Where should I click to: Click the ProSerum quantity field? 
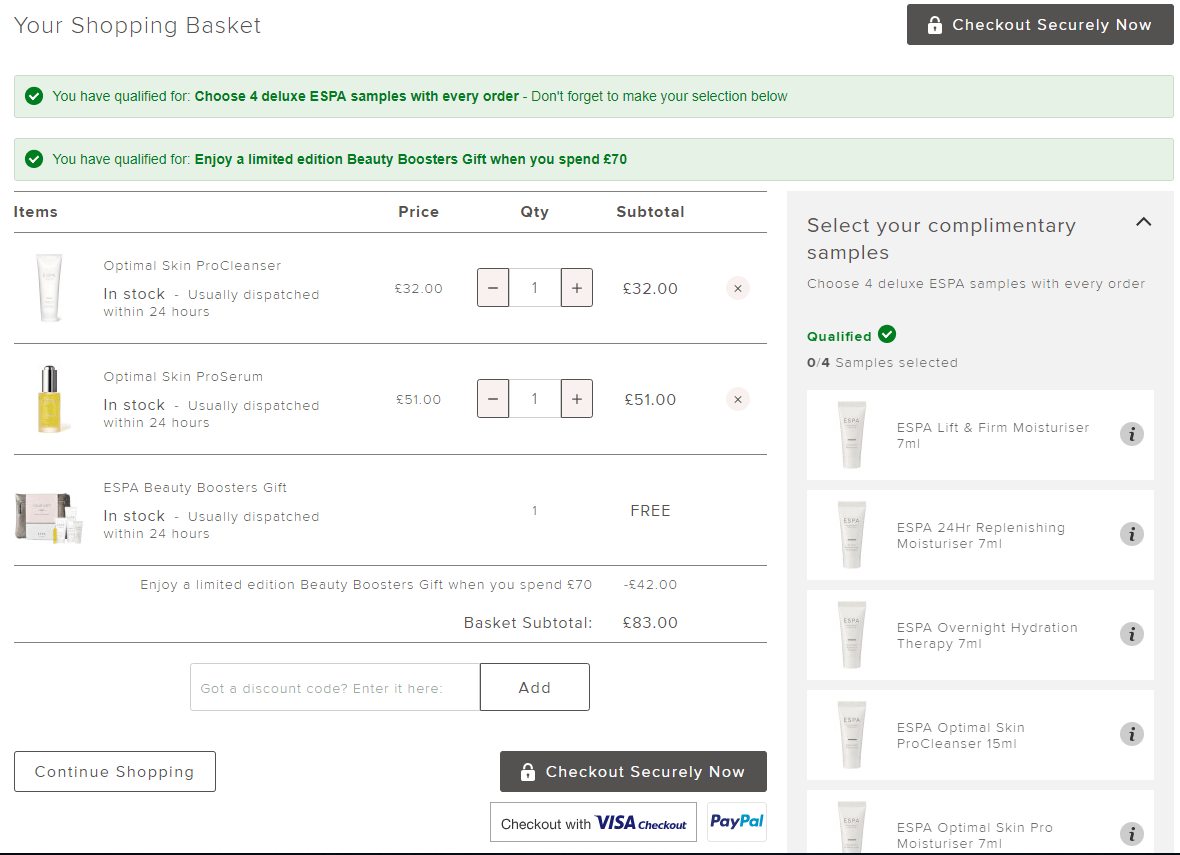coord(535,399)
